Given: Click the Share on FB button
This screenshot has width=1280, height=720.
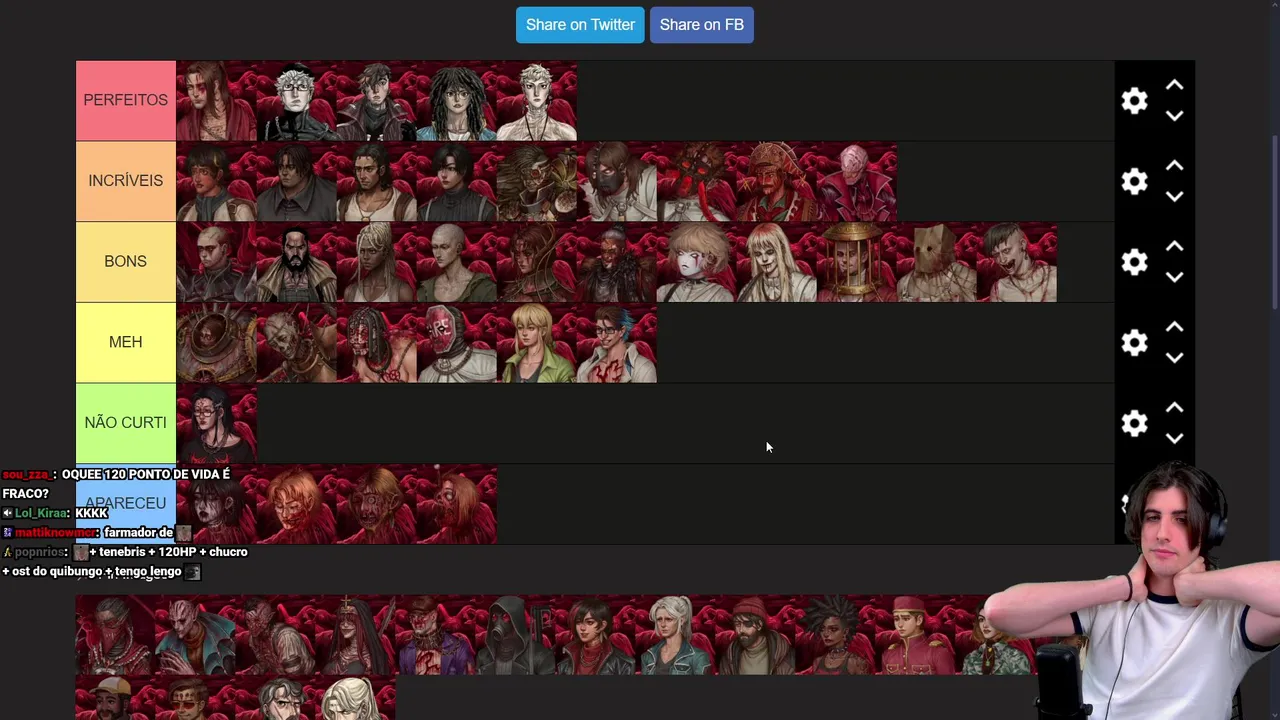Looking at the screenshot, I should (x=702, y=25).
